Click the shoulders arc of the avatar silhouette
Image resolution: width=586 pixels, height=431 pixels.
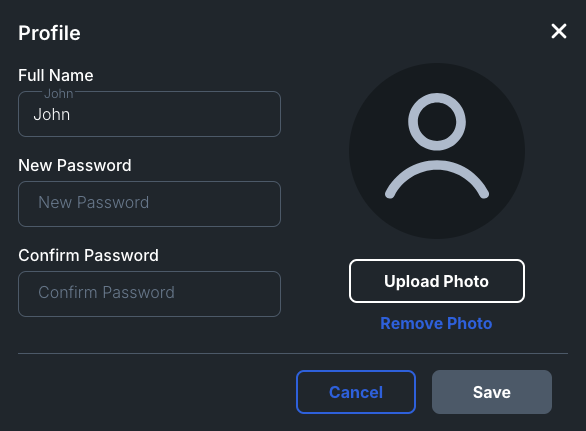437,180
